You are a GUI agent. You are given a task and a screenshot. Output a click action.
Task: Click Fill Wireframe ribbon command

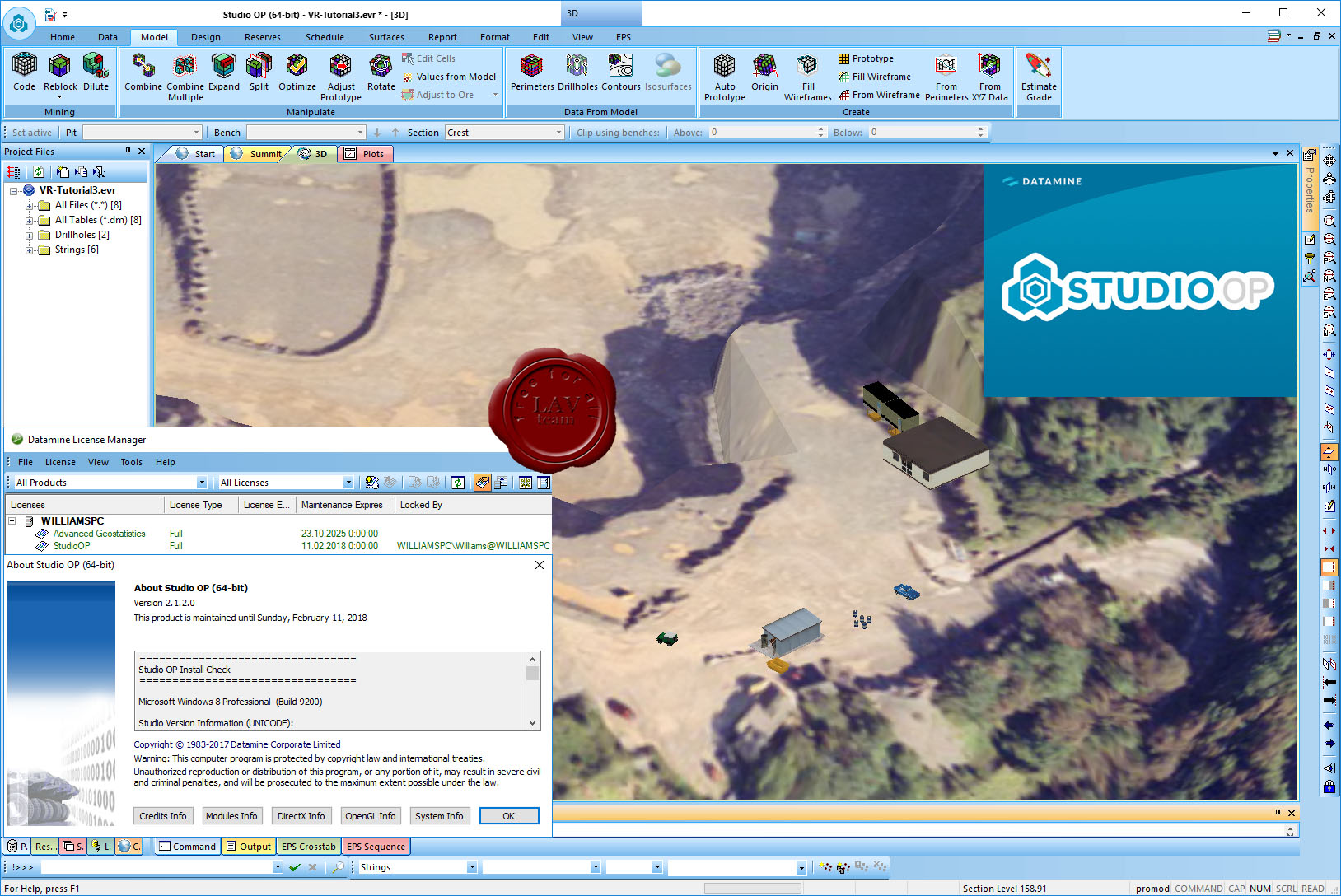pos(875,77)
